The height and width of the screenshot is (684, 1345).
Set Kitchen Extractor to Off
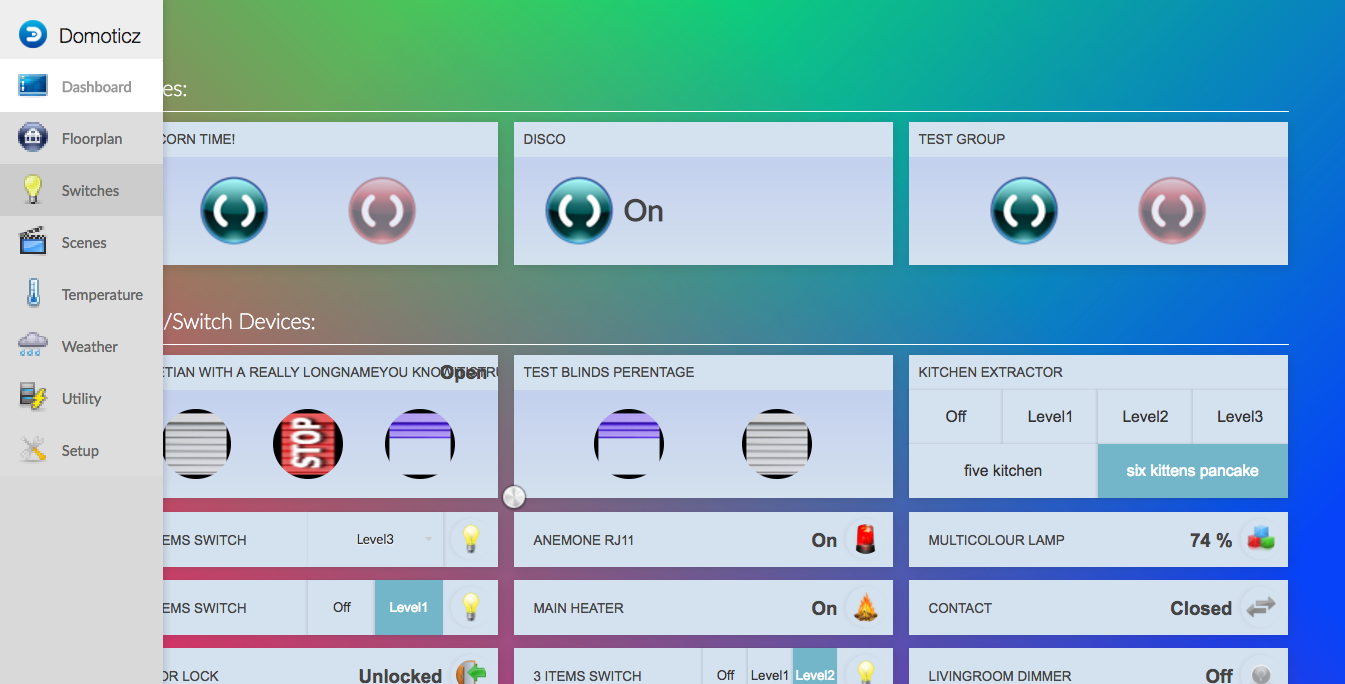[x=956, y=417]
